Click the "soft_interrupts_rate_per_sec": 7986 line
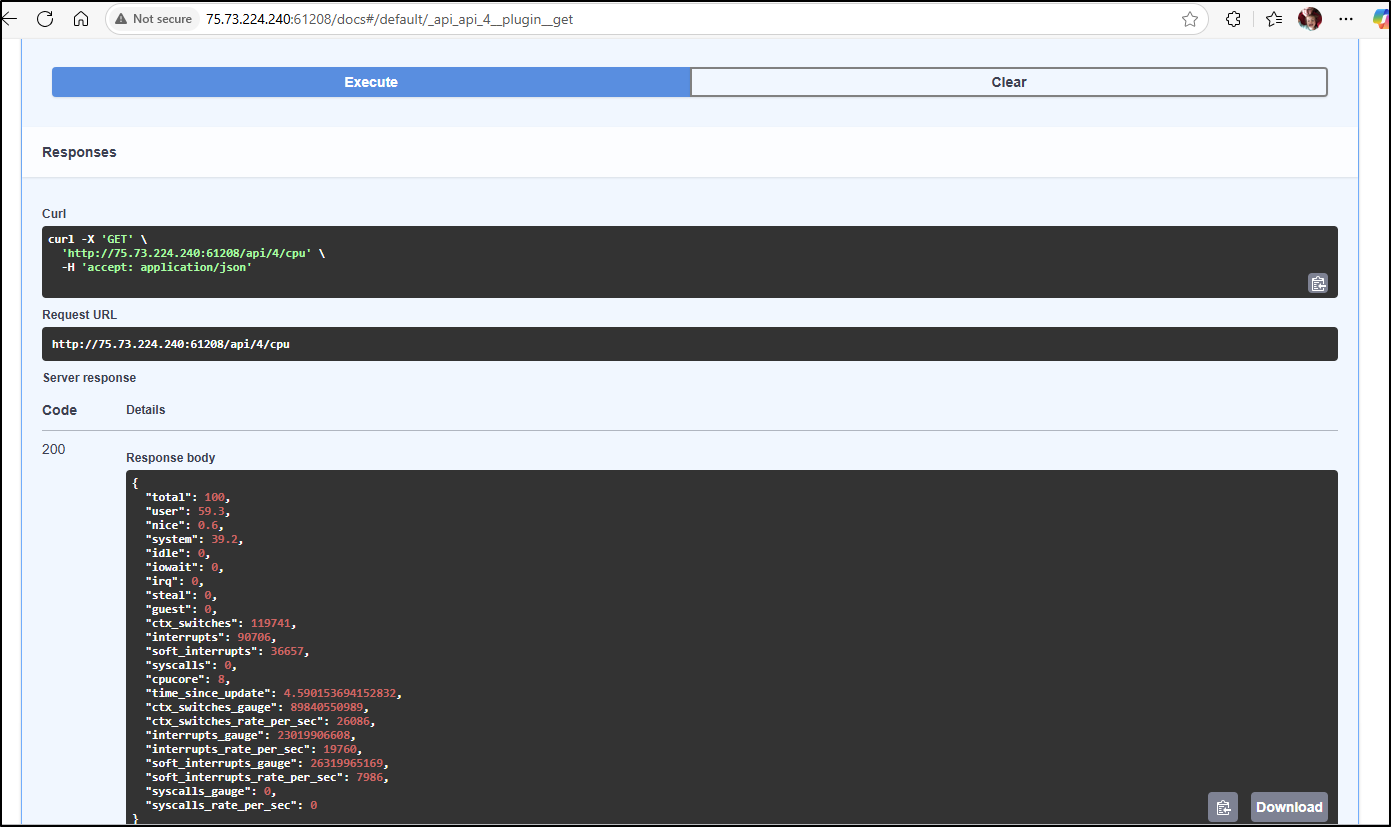 268,777
